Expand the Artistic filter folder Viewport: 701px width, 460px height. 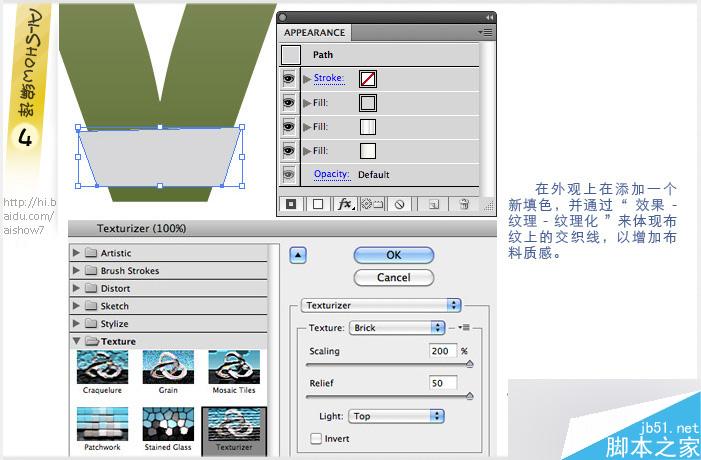click(x=76, y=253)
